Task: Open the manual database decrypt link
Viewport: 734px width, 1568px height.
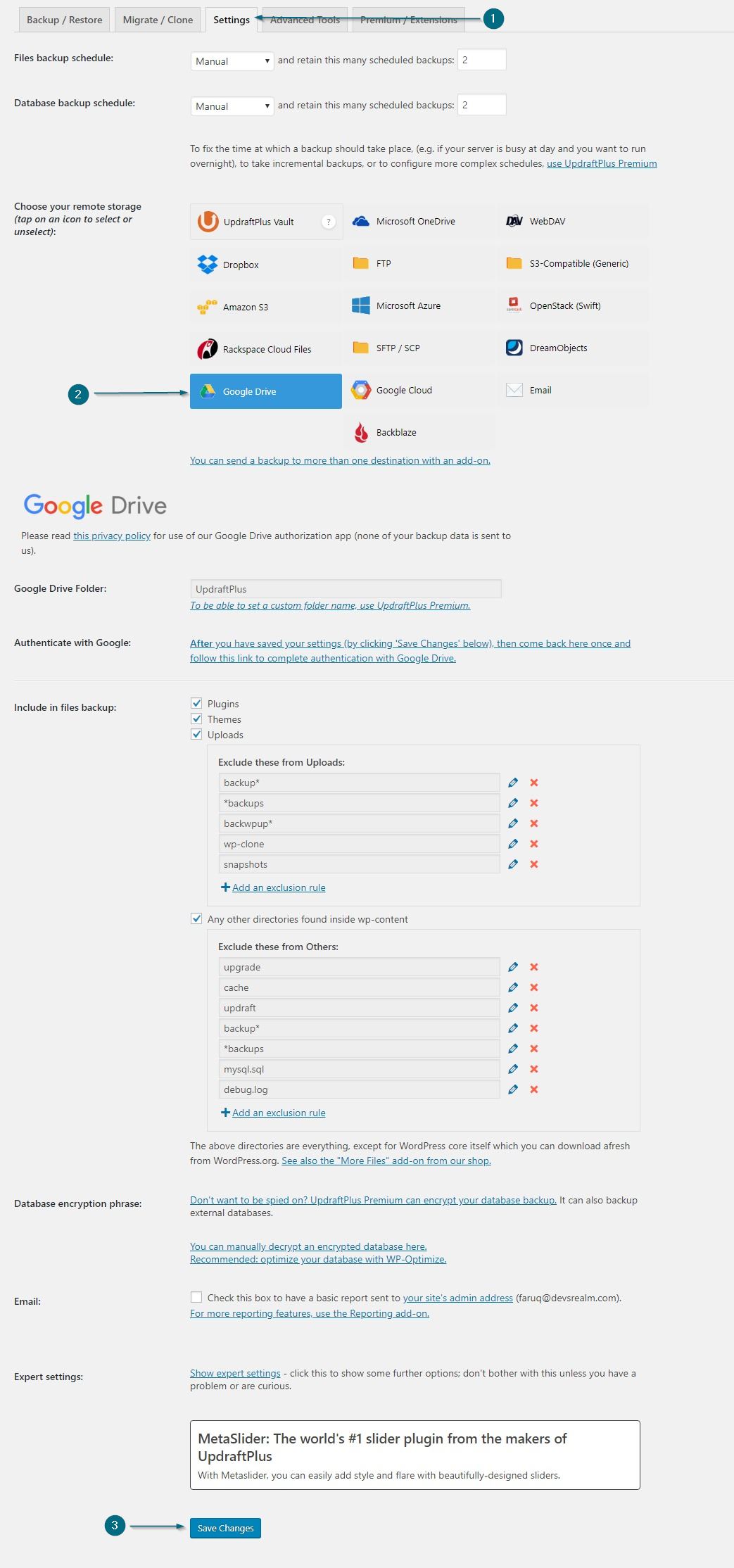Action: click(x=308, y=1246)
